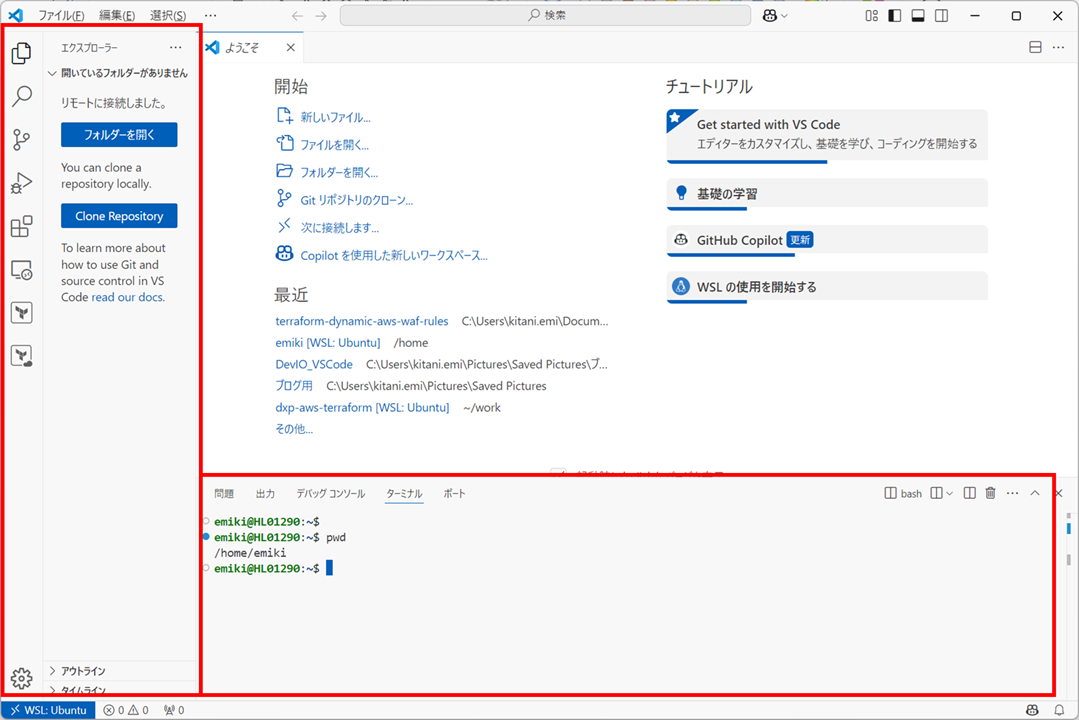Open the Manage gear icon

(21, 678)
